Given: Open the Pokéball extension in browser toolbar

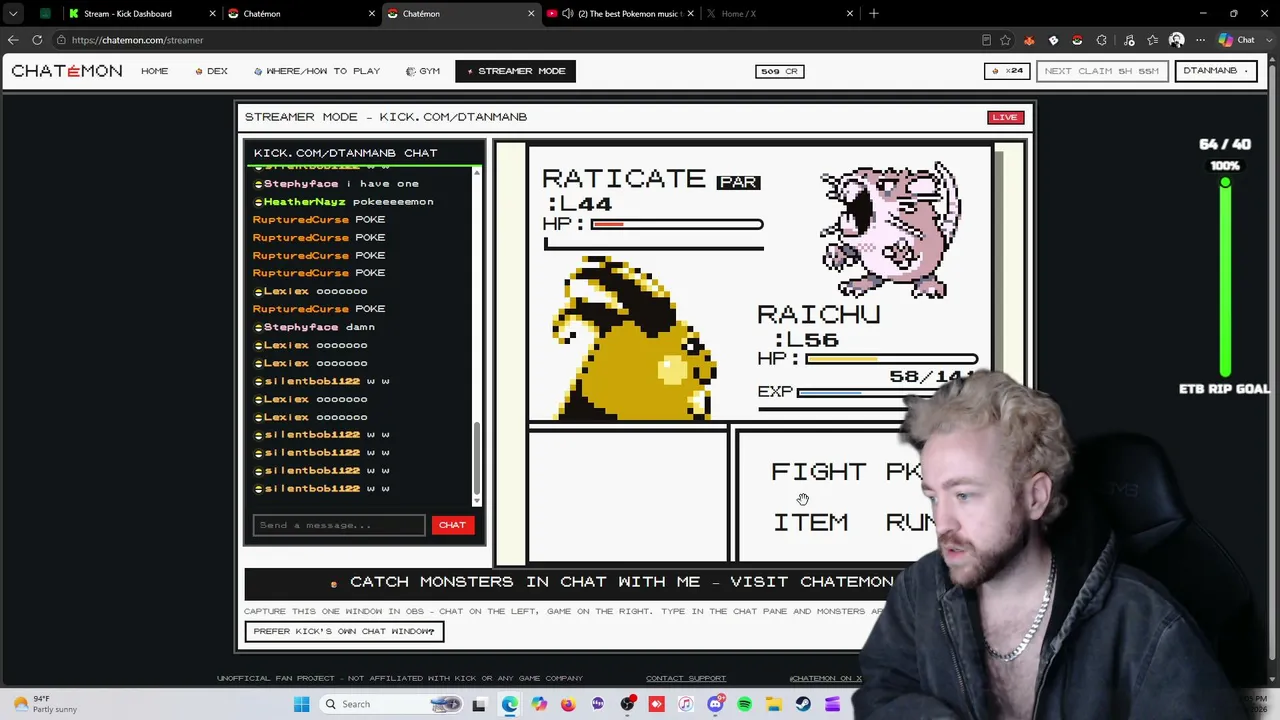Looking at the screenshot, I should click(x=1077, y=40).
